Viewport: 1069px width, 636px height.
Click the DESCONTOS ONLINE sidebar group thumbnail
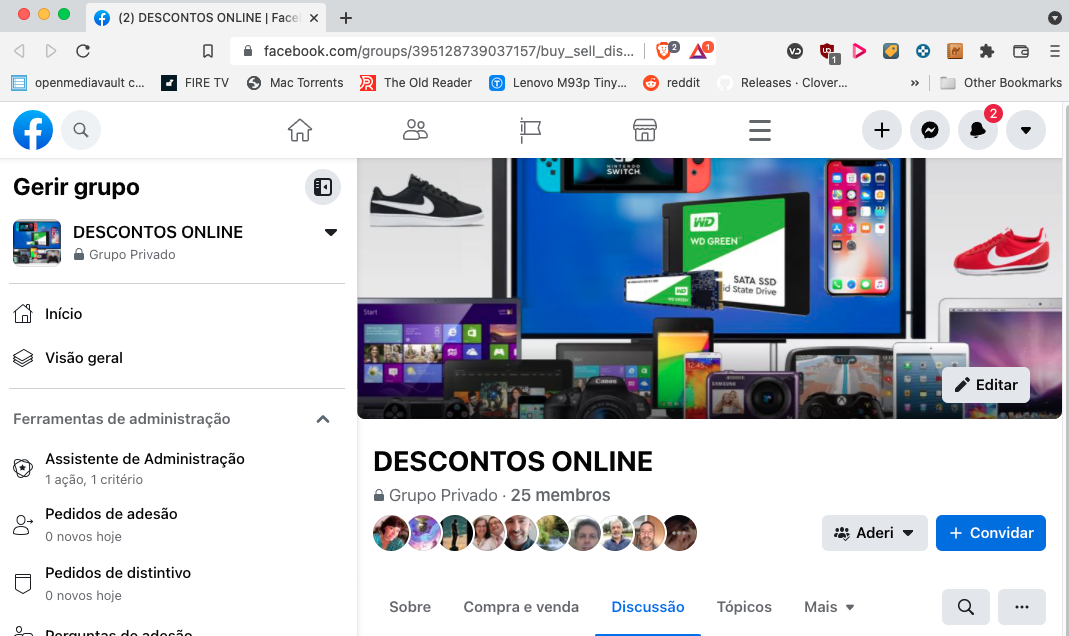(x=37, y=242)
